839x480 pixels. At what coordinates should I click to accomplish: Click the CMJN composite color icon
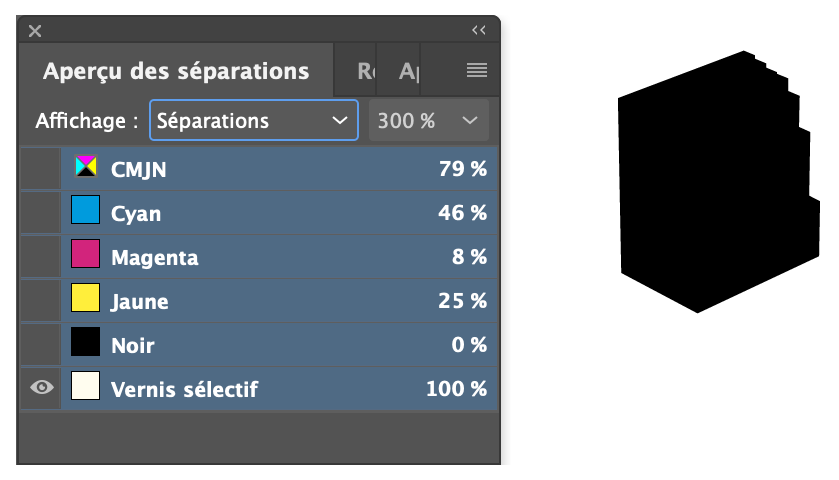point(86,167)
